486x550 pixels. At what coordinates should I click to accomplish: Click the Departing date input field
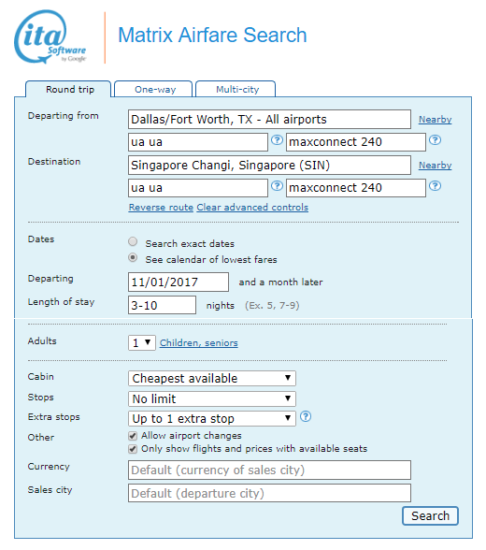click(178, 282)
